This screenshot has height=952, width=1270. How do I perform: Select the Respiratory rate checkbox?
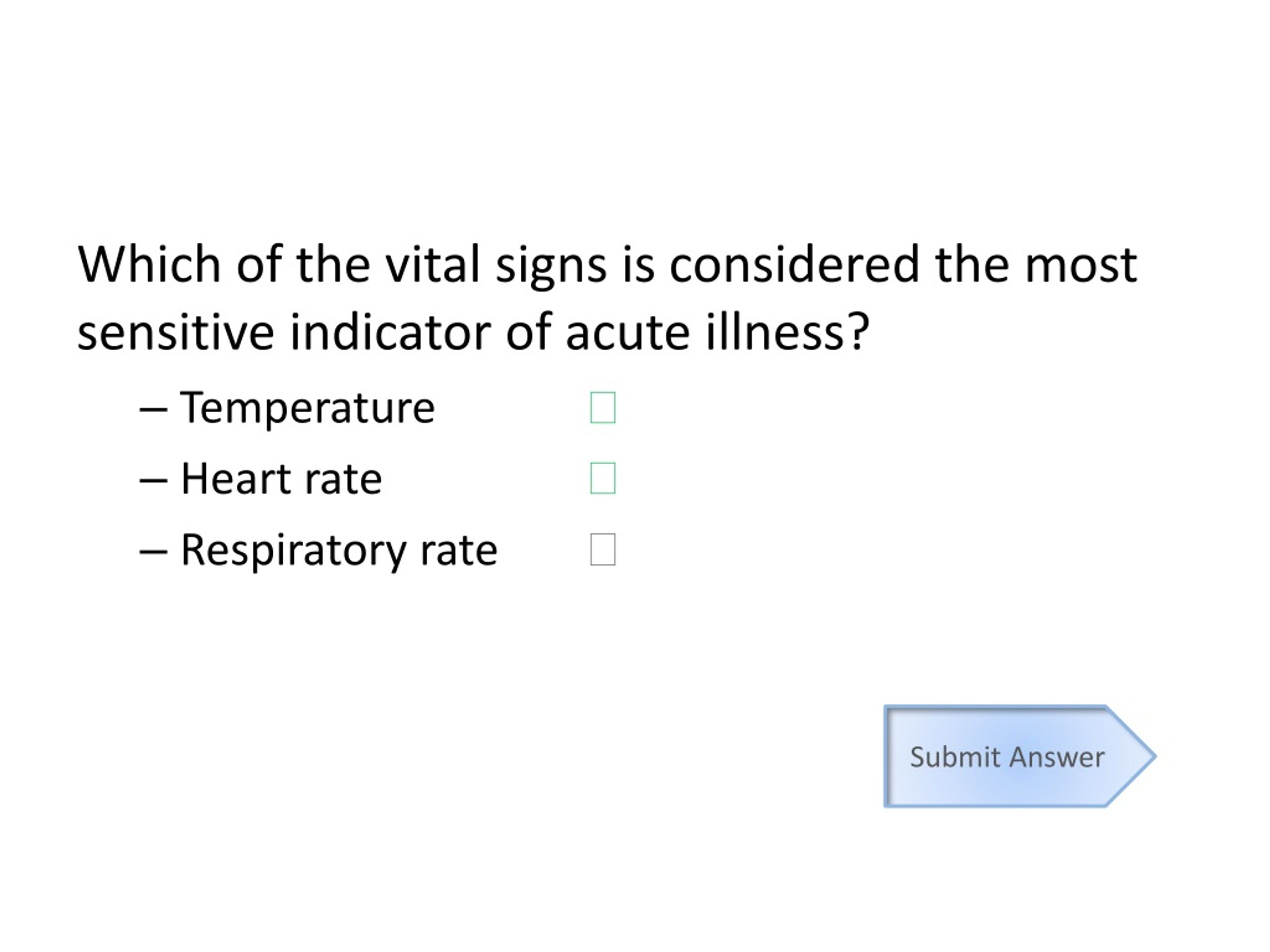point(603,549)
